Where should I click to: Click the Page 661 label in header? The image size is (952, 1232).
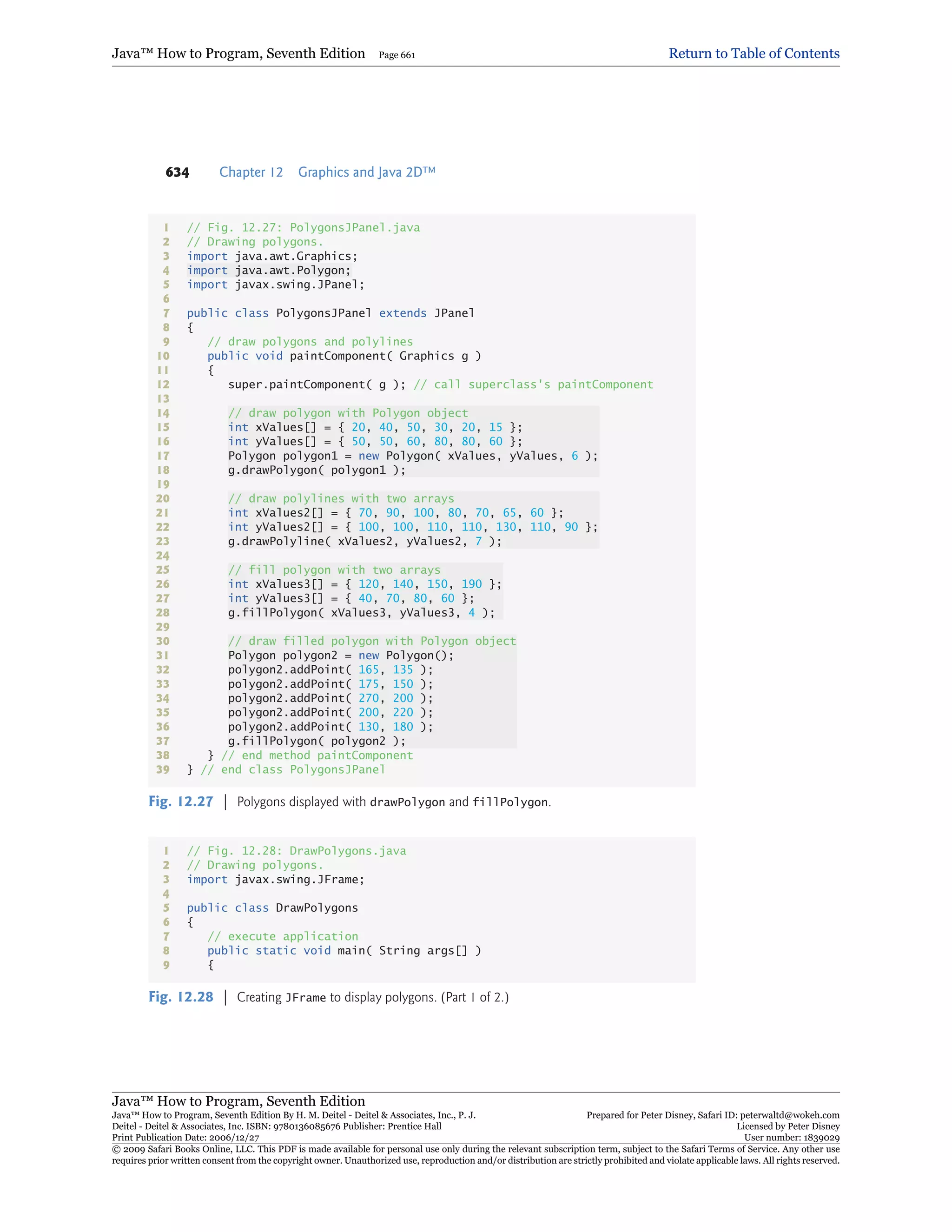click(x=397, y=55)
